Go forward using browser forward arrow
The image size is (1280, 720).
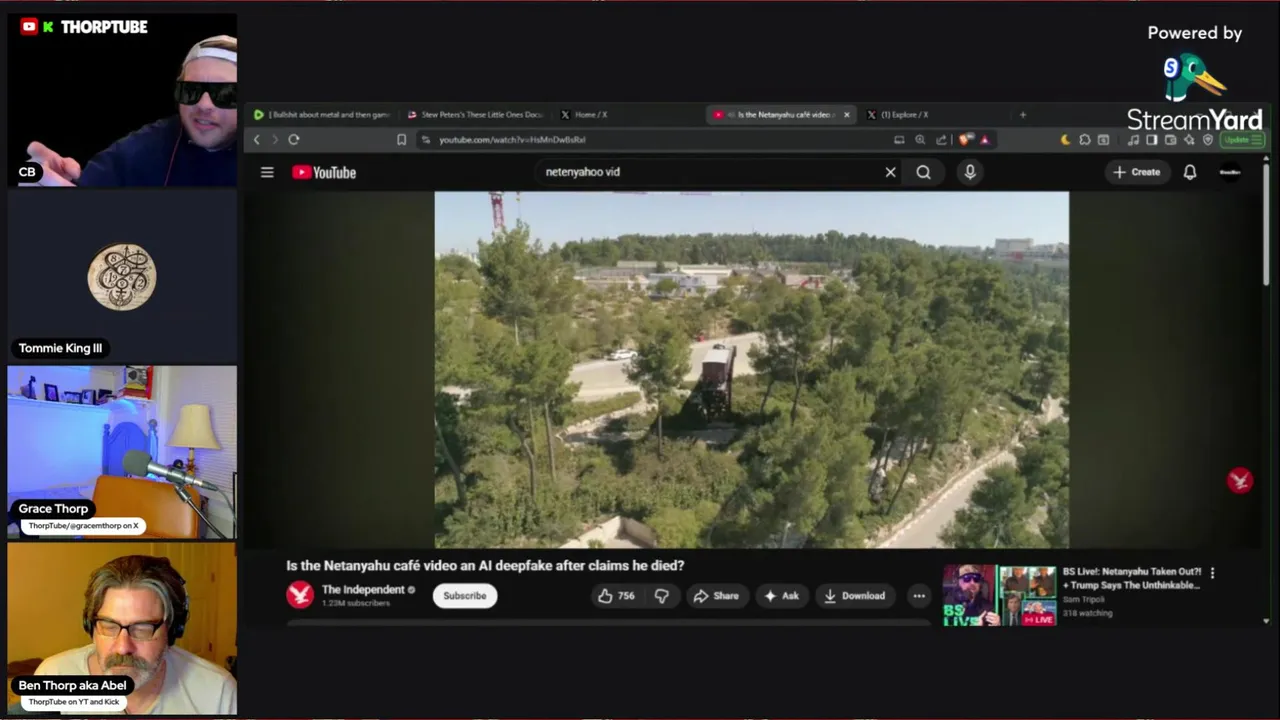pyautogui.click(x=275, y=140)
